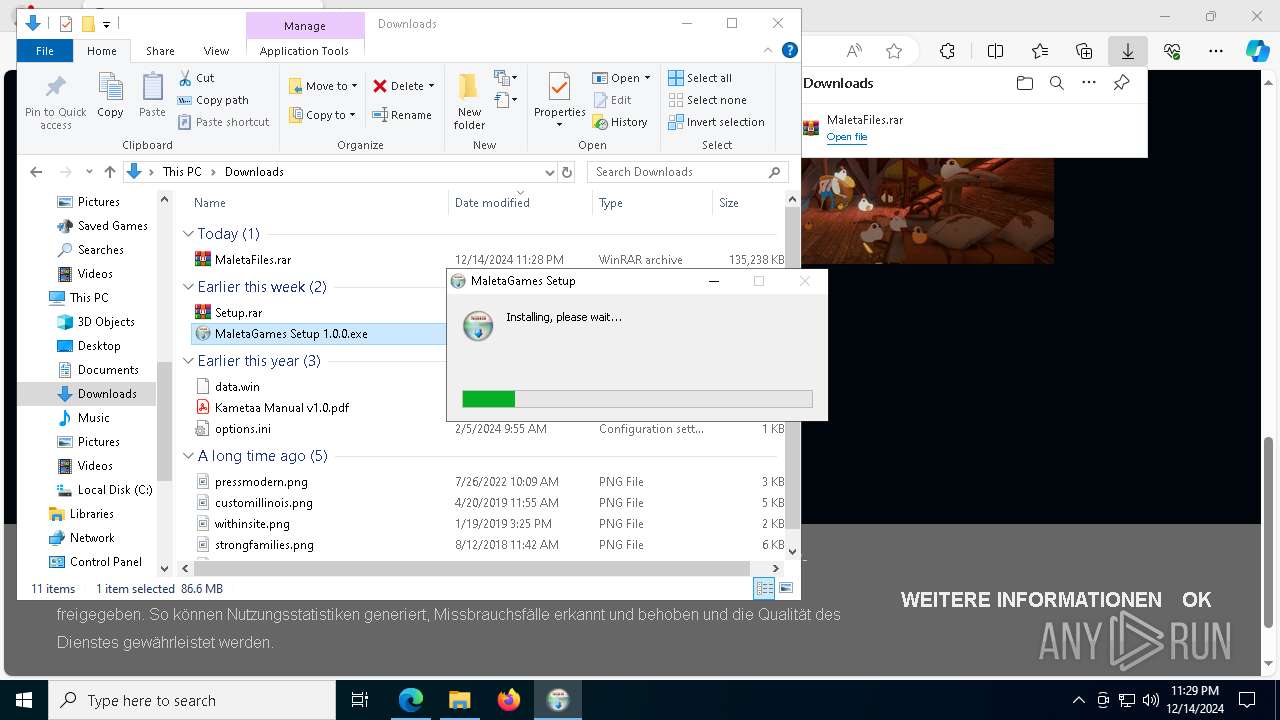1280x720 pixels.
Task: Switch to the Share ribbon tab
Action: coord(160,51)
